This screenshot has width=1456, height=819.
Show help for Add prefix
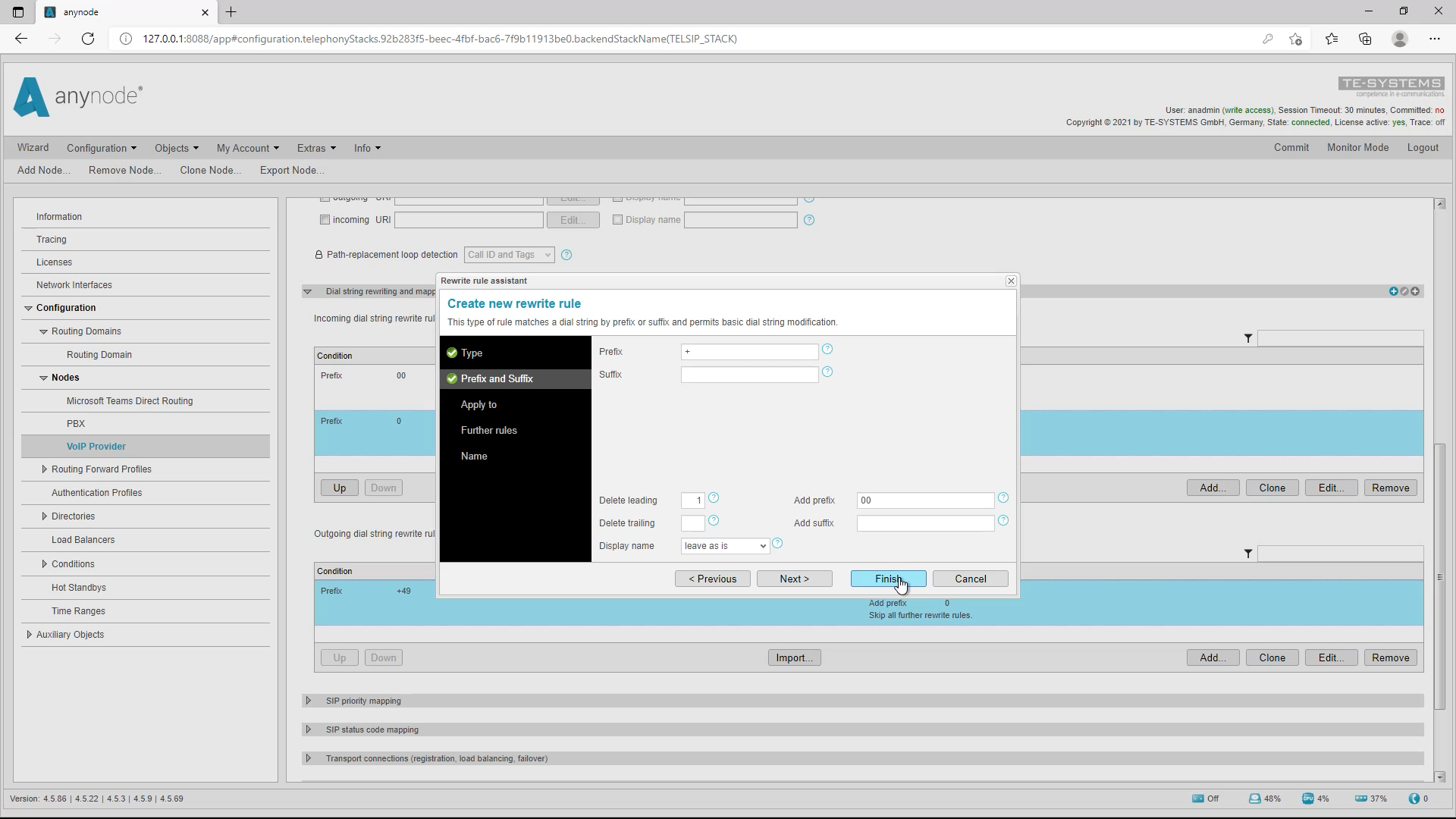click(x=1003, y=498)
